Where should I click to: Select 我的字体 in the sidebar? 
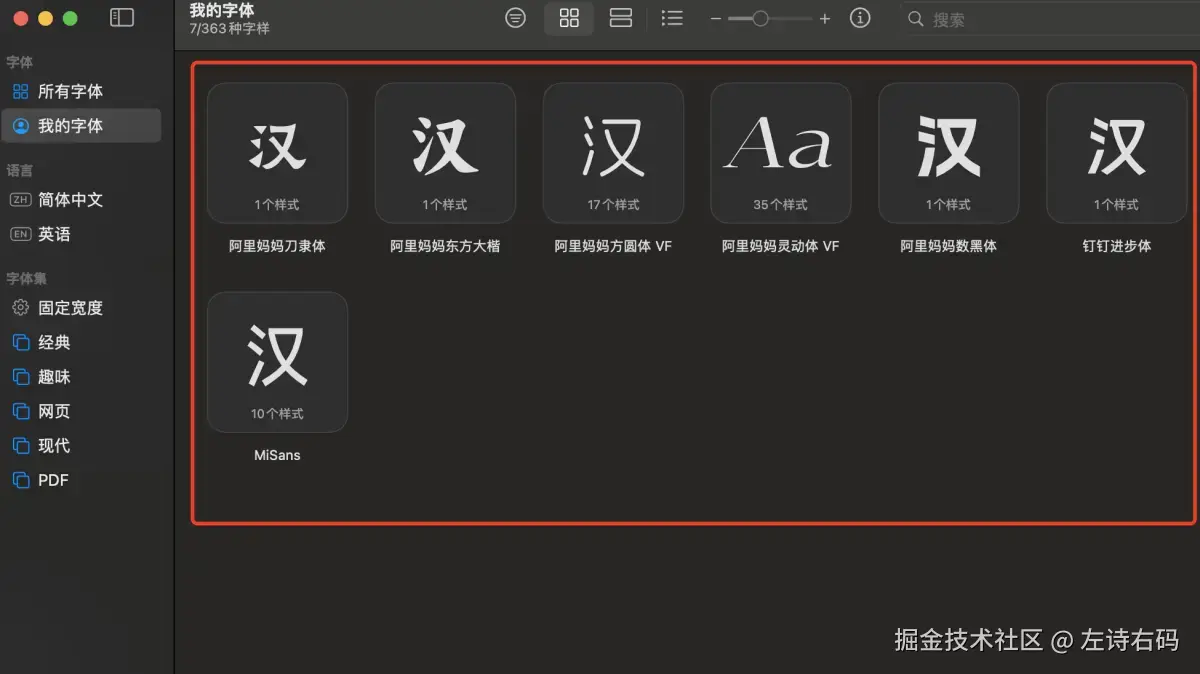(81, 125)
